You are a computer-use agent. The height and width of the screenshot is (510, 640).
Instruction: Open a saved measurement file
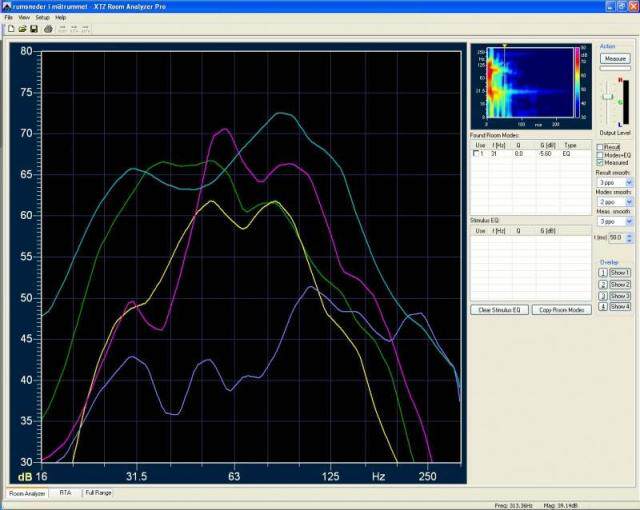pos(22,29)
